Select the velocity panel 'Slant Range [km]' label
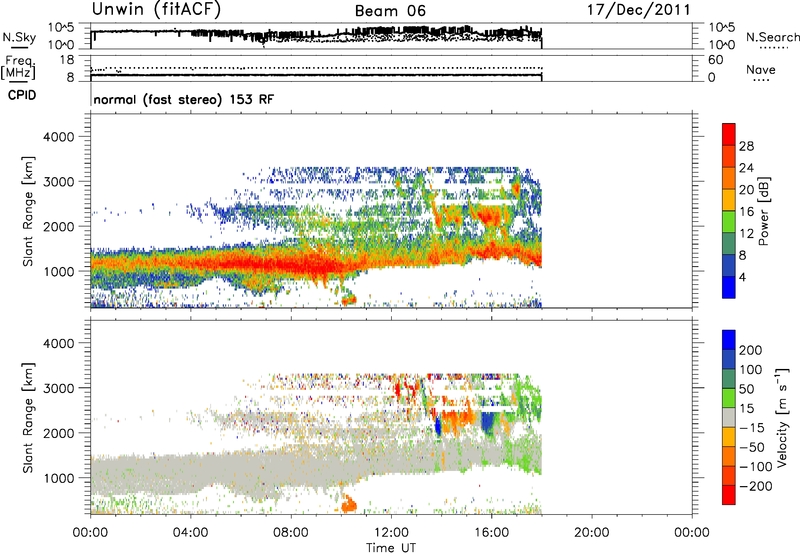This screenshot has height=554, width=800. point(28,418)
